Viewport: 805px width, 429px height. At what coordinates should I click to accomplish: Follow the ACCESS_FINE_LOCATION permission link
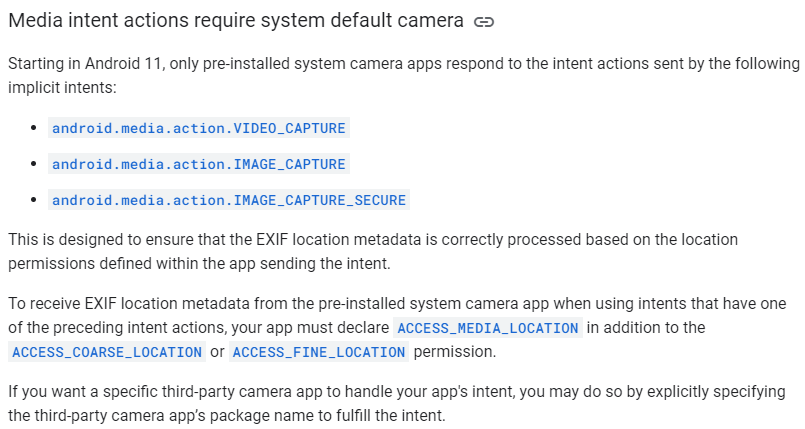(x=319, y=352)
